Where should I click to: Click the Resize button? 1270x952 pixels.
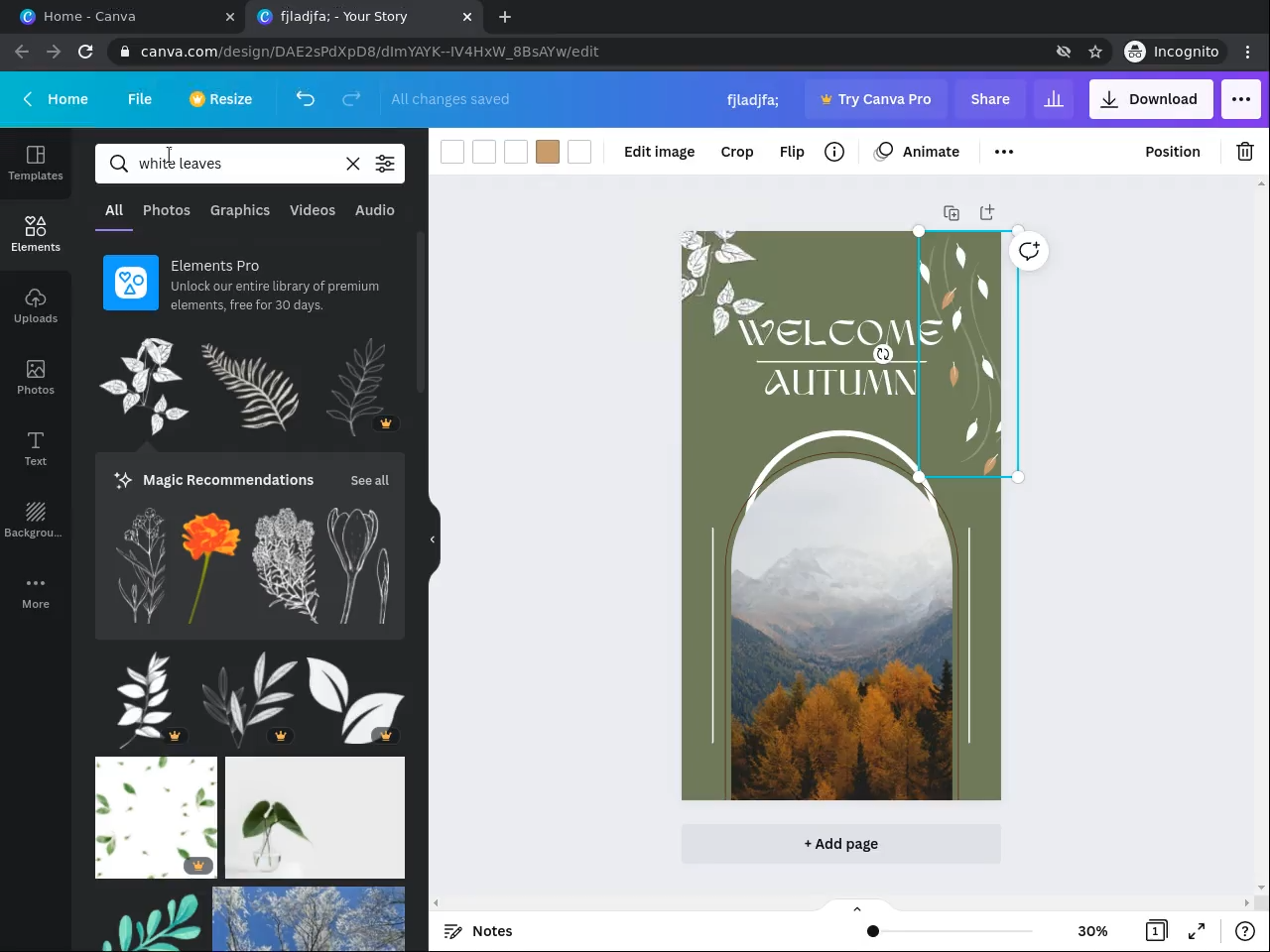coord(220,99)
